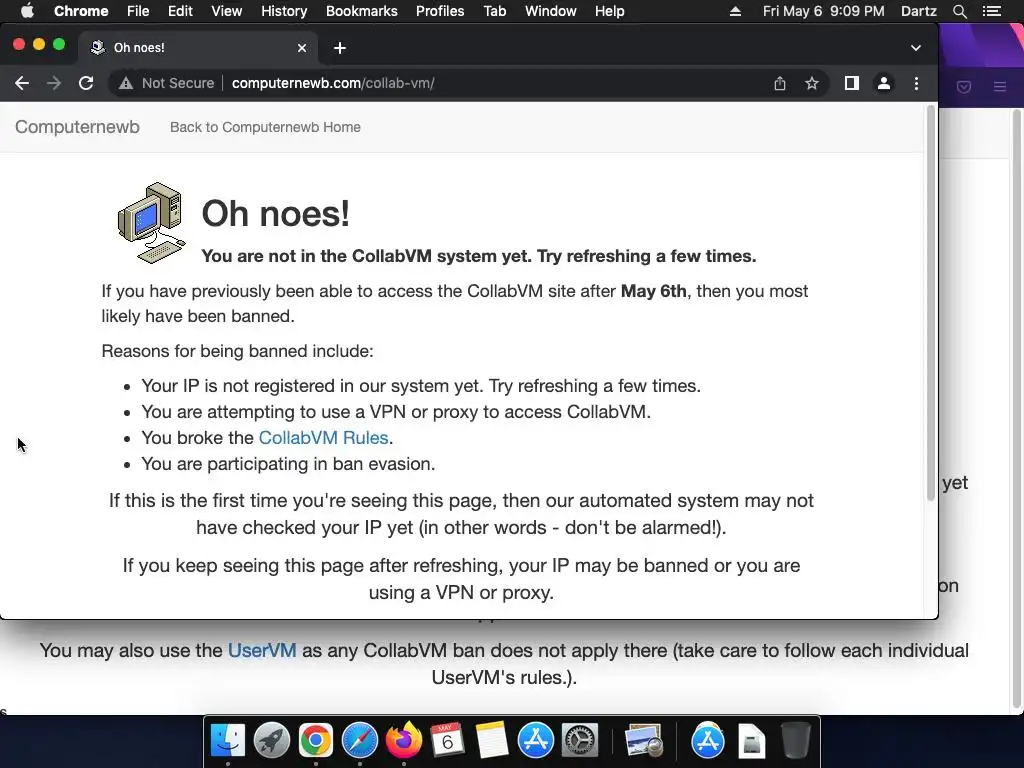Click the date and time in menu bar
This screenshot has width=1024, height=768.
click(824, 11)
